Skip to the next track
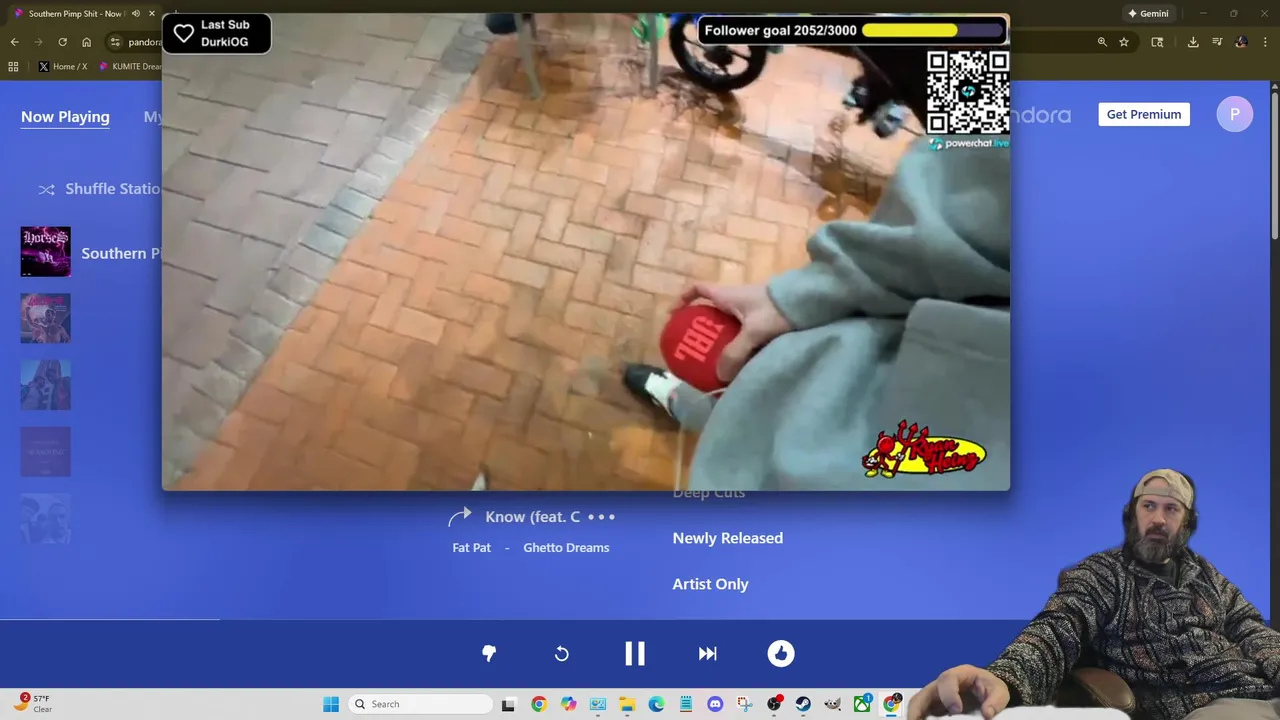This screenshot has width=1280, height=720. click(708, 653)
